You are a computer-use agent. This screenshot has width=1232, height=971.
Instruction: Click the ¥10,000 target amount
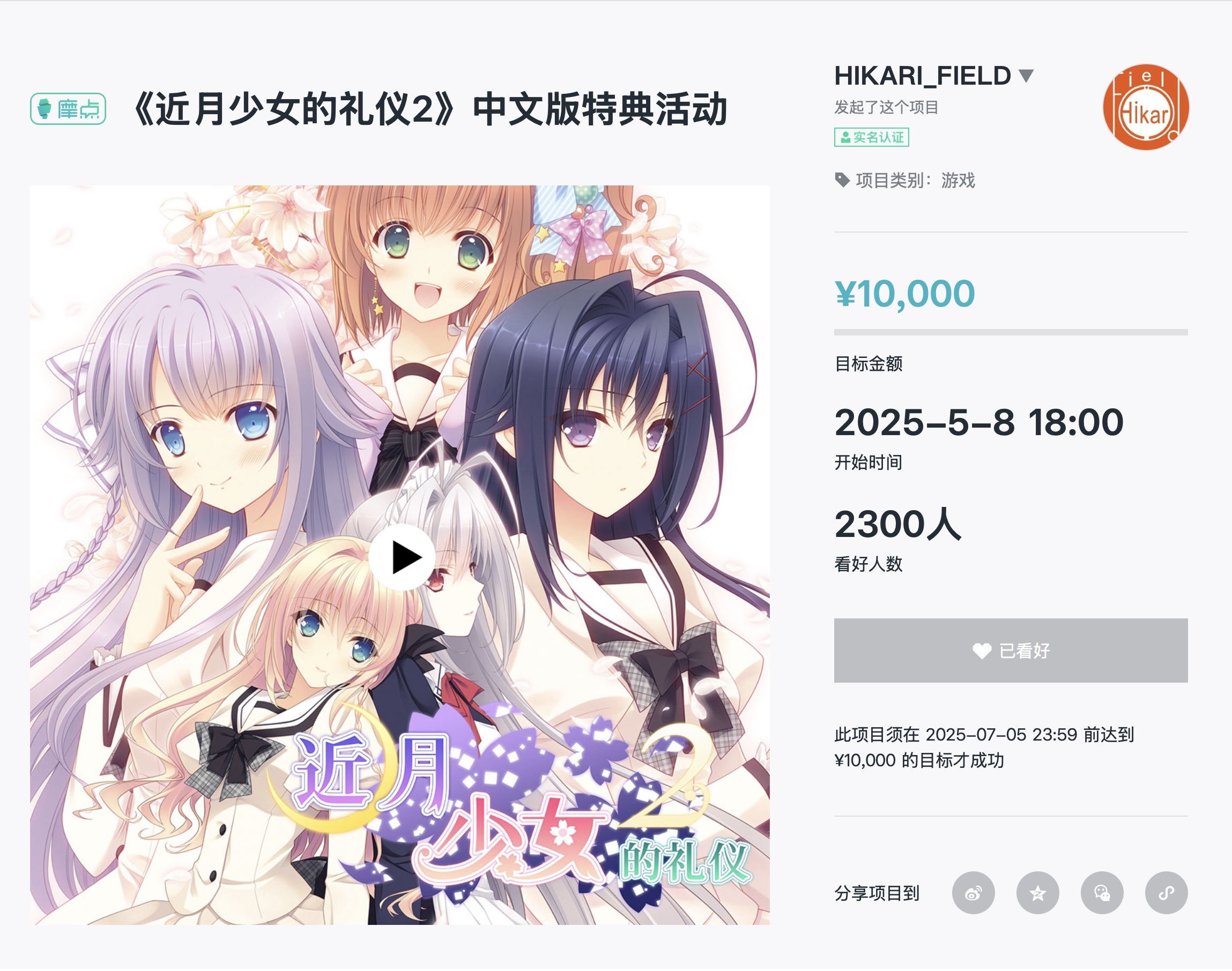[905, 294]
